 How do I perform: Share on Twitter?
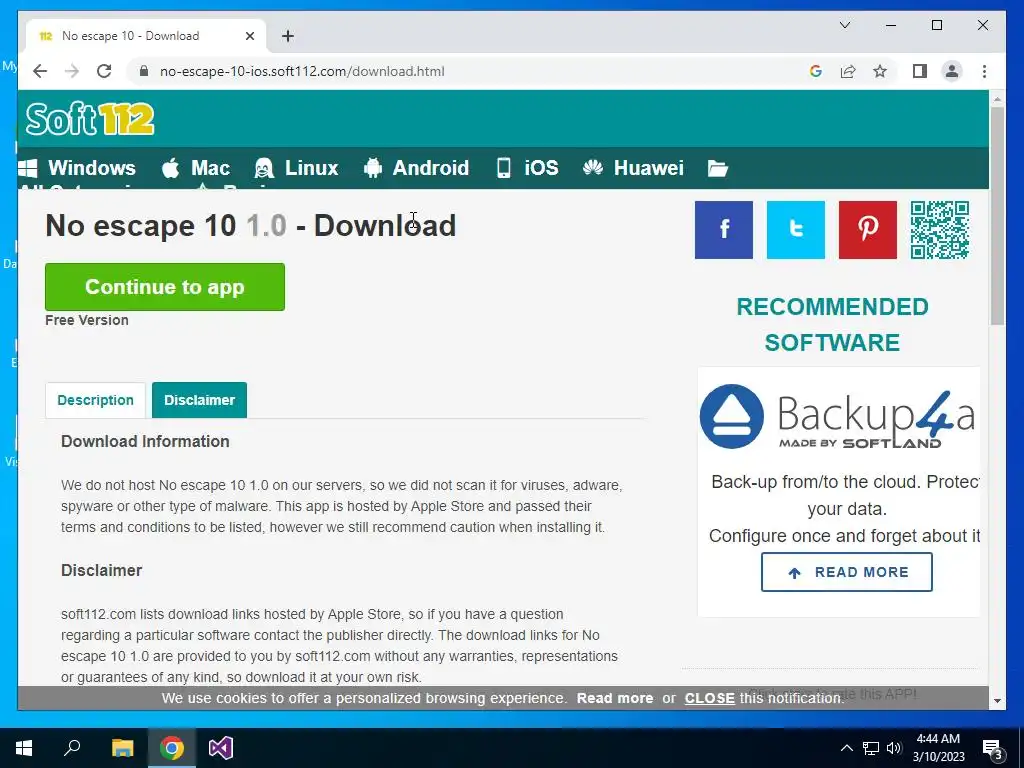click(795, 229)
